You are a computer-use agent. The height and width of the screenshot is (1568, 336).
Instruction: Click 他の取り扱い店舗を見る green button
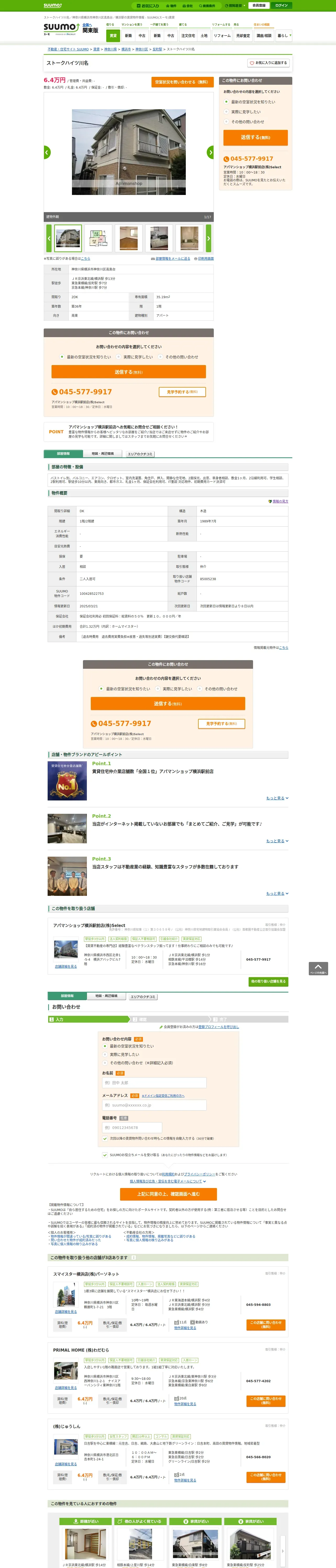268,981
